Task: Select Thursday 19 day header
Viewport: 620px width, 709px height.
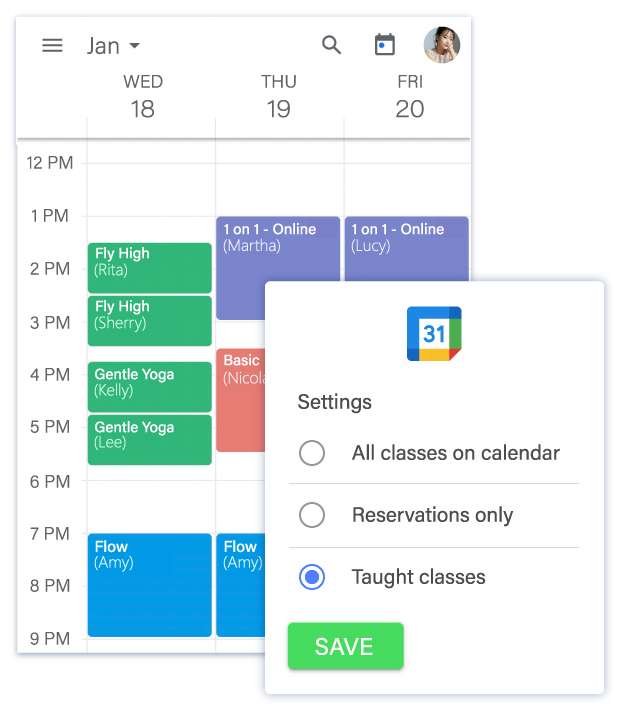Action: pyautogui.click(x=279, y=97)
